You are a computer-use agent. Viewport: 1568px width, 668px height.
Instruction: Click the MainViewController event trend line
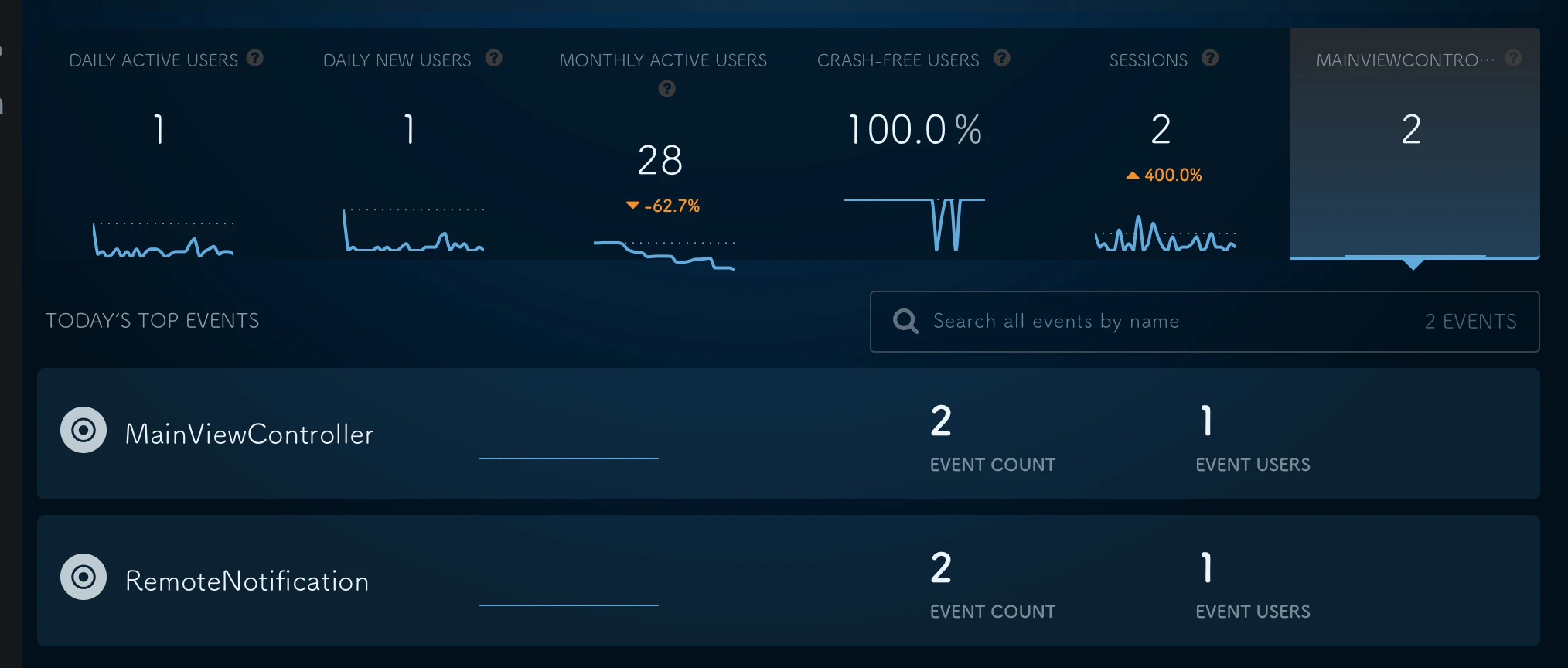coord(569,458)
